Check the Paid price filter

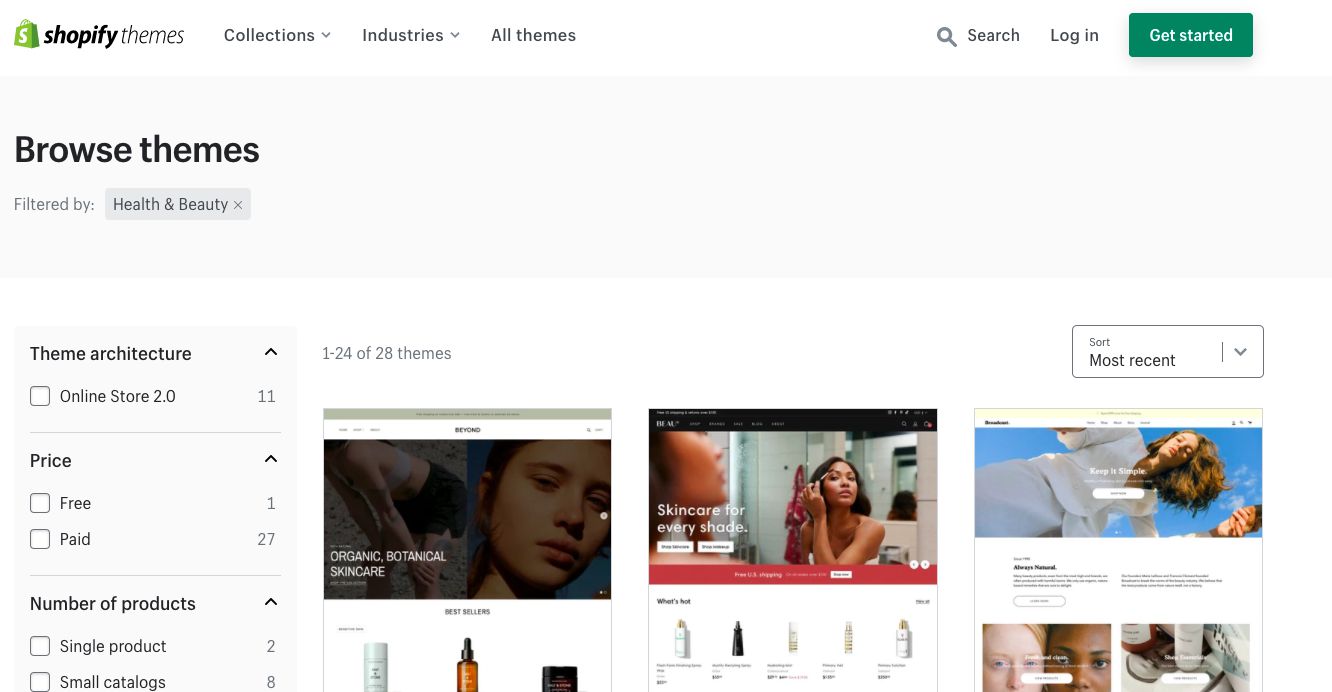pos(40,539)
